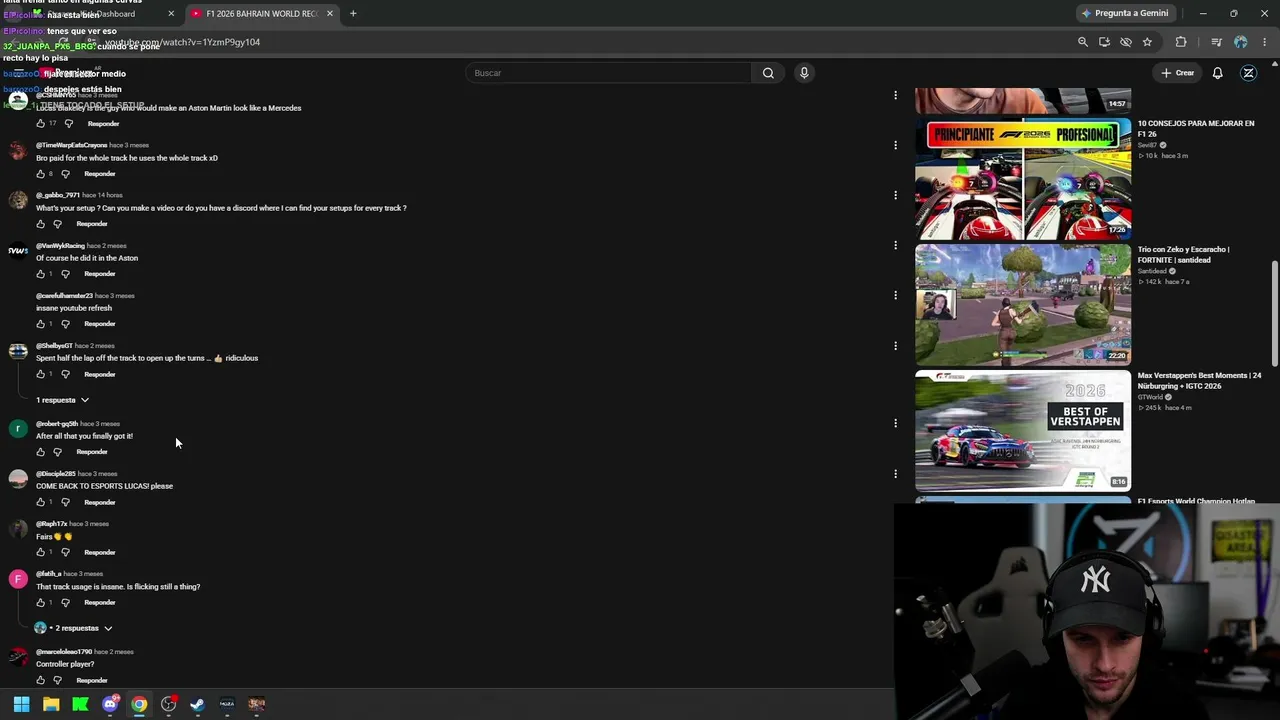Screen dimensions: 1280x720
Task: Reply to the 'Controller player?' comment
Action: click(92, 680)
